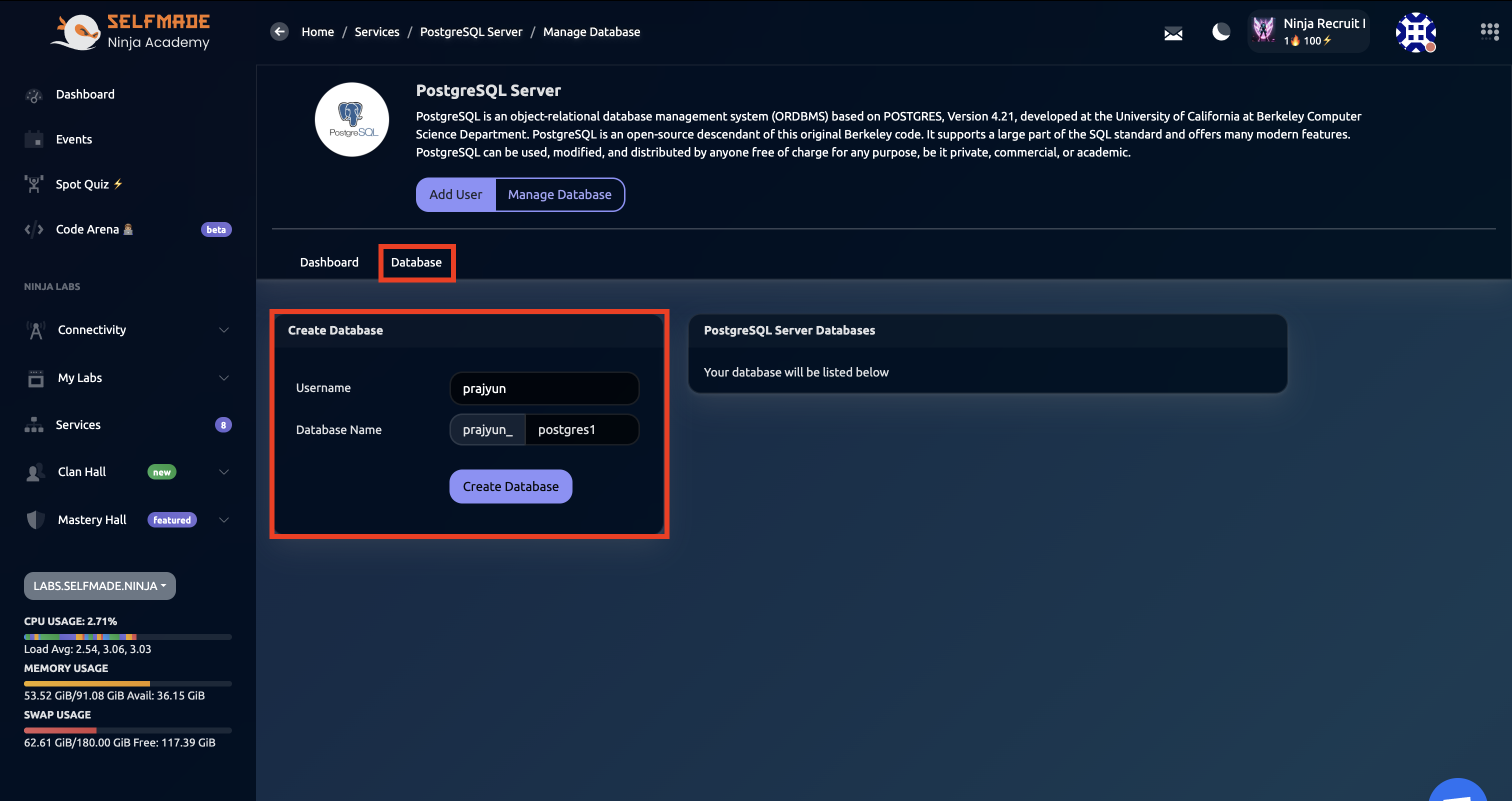The height and width of the screenshot is (801, 1512).
Task: Click the Load Avg values text
Action: (x=87, y=649)
